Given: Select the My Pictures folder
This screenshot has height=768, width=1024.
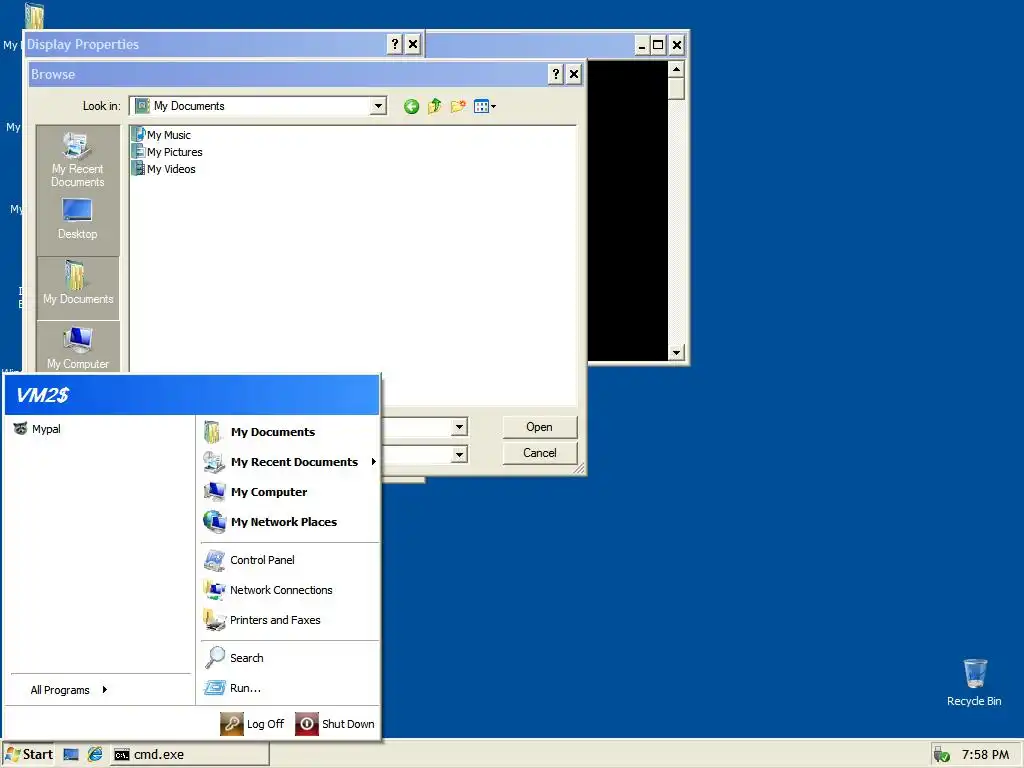Looking at the screenshot, I should point(168,152).
